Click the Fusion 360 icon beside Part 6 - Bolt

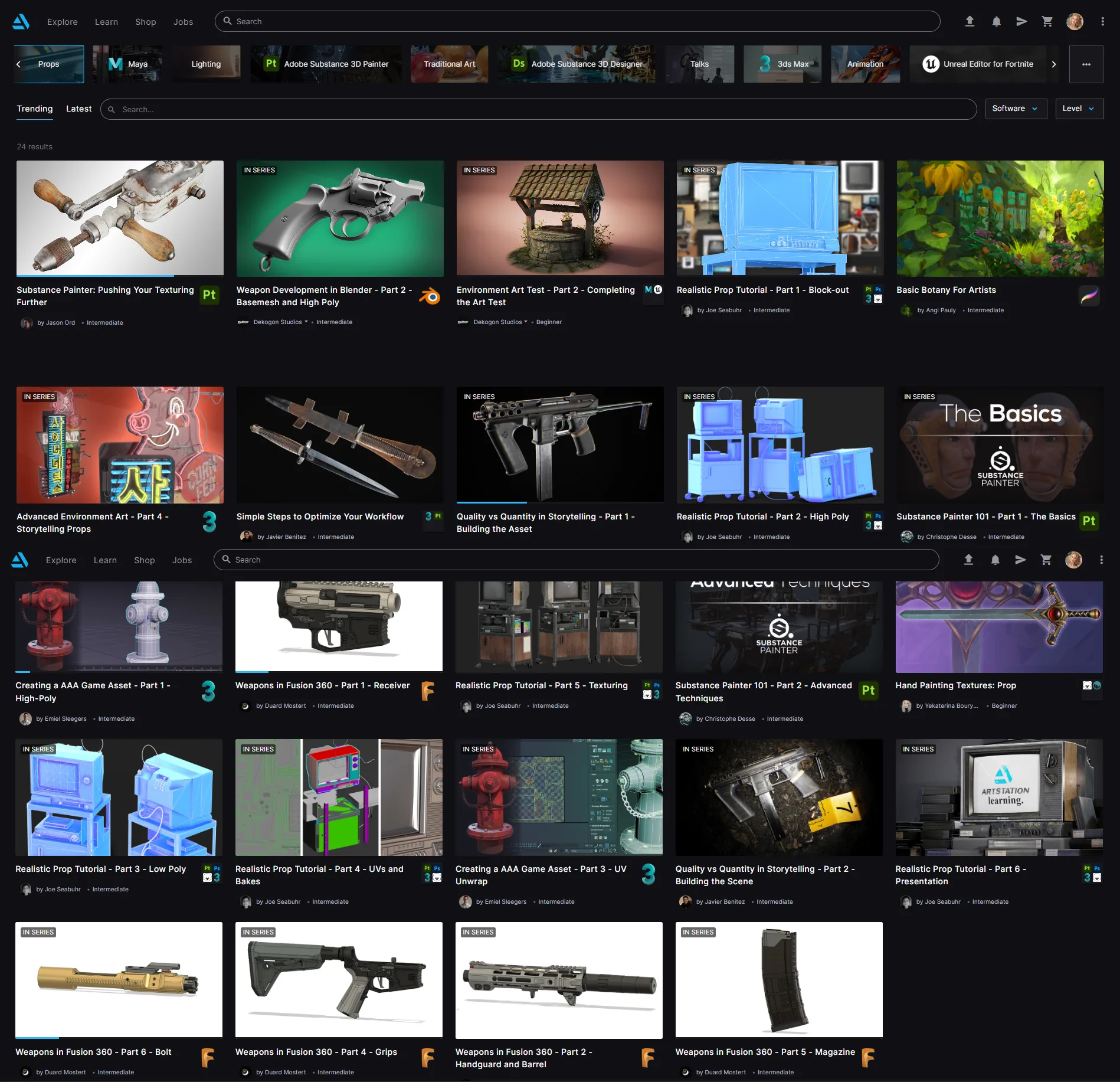(x=208, y=1057)
